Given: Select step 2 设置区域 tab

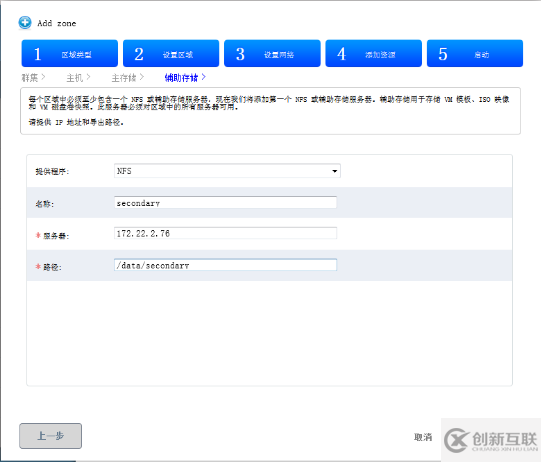Looking at the screenshot, I should tap(171, 53).
